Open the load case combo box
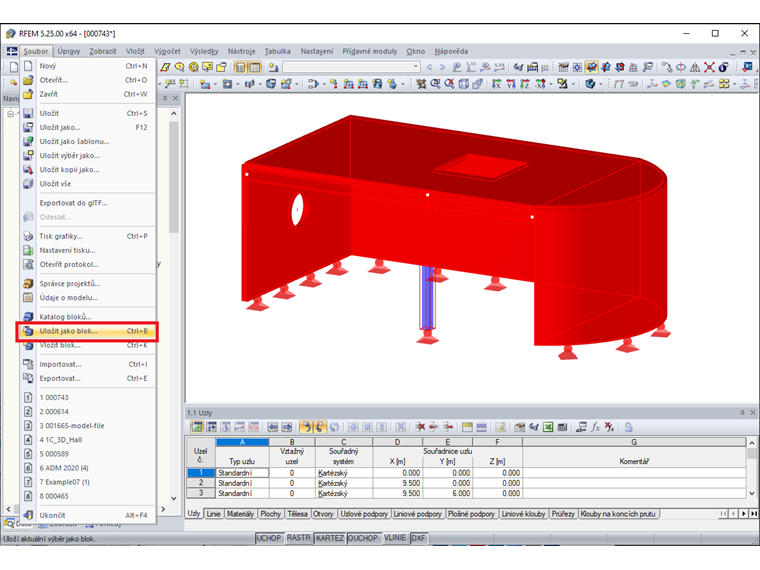 point(351,67)
